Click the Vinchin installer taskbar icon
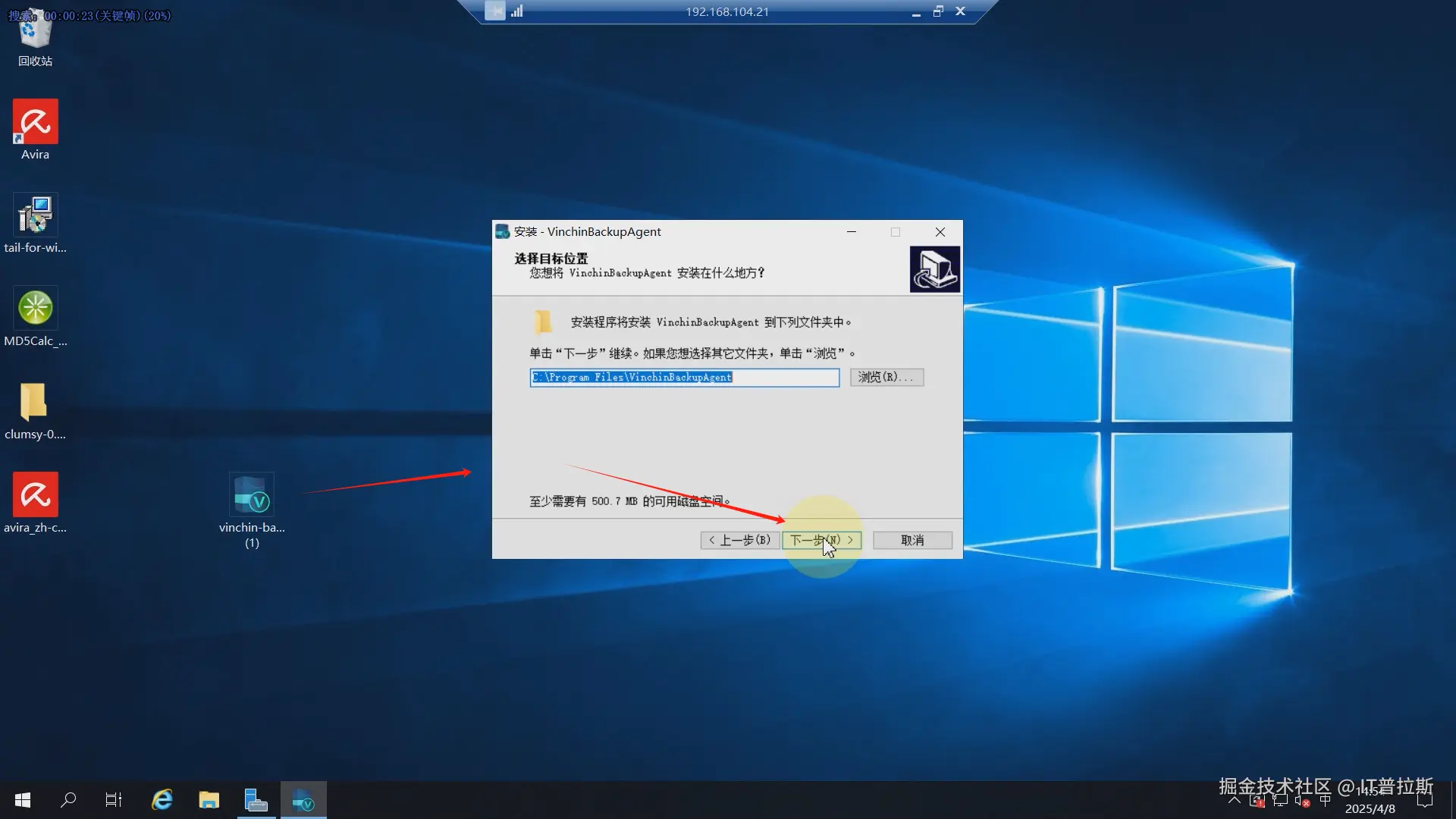The image size is (1456, 819). [x=303, y=800]
